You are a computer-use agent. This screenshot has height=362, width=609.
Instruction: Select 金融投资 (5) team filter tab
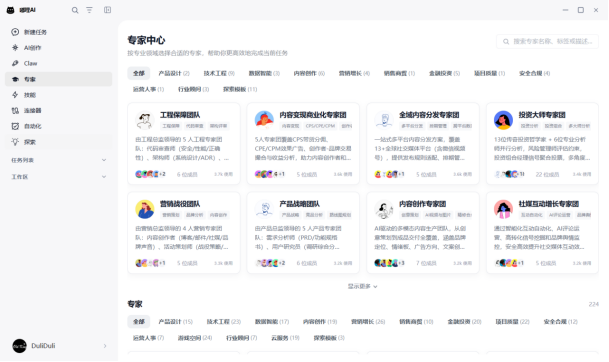(444, 73)
